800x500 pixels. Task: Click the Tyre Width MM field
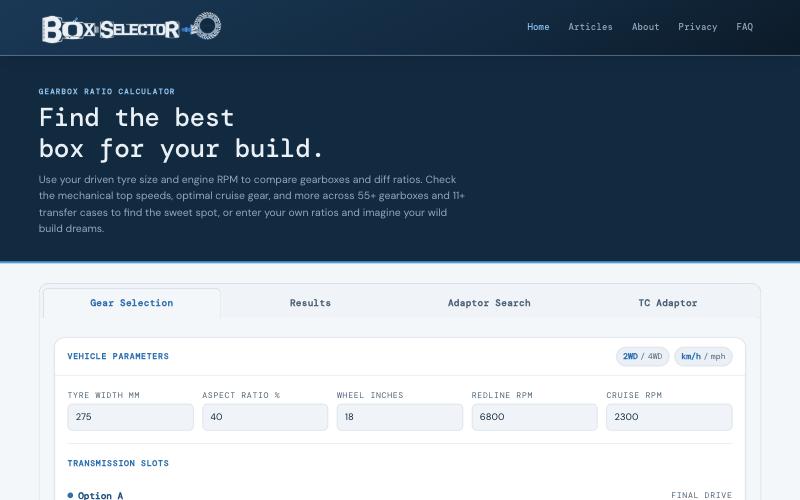coord(131,417)
